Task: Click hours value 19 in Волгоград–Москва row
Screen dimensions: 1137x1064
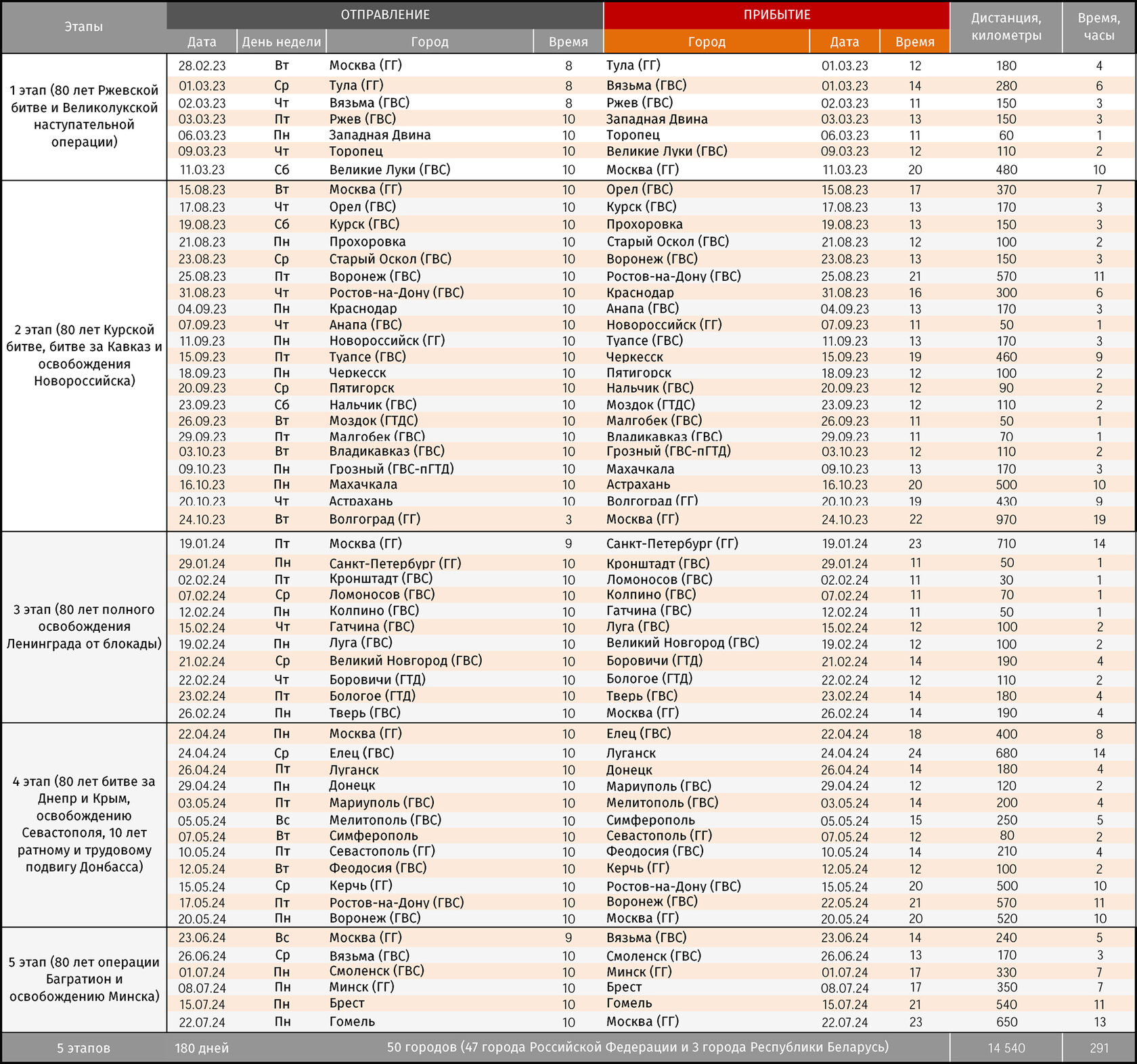Action: [1099, 520]
